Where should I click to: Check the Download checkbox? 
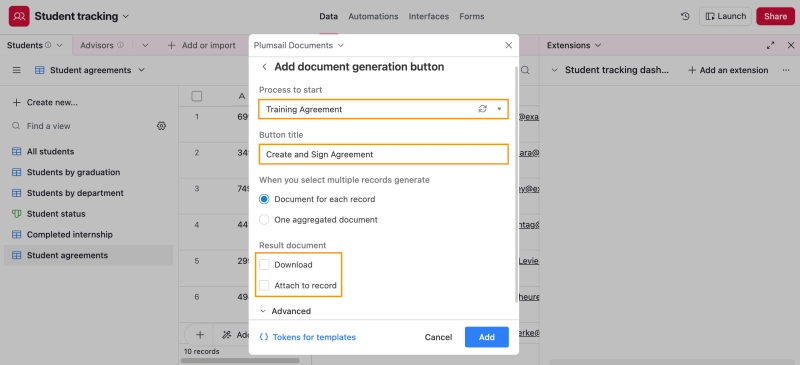(264, 265)
